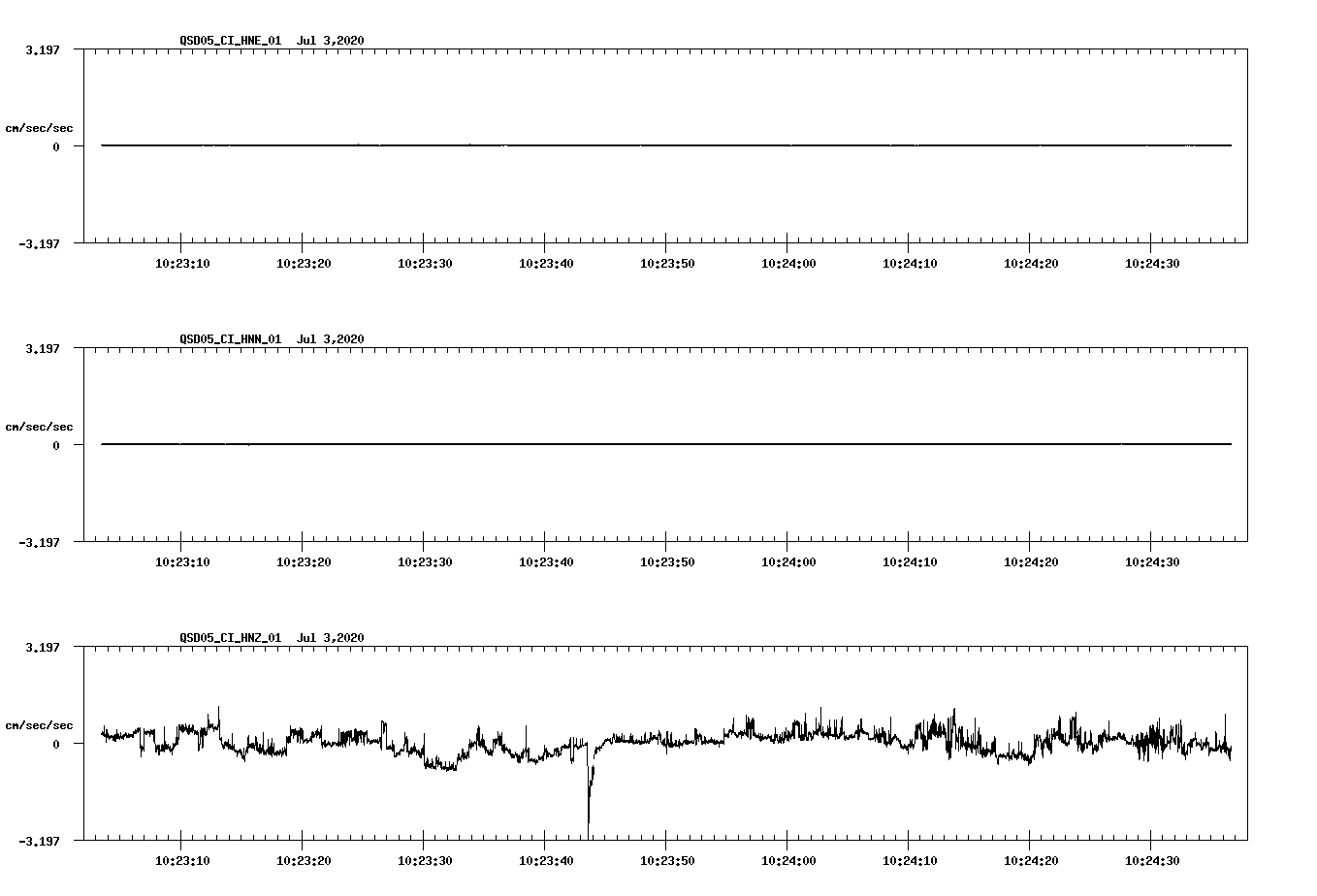Image resolution: width=1317 pixels, height=896 pixels.
Task: Click the -3.197 lower limit on HNN axis
Action: (39, 542)
